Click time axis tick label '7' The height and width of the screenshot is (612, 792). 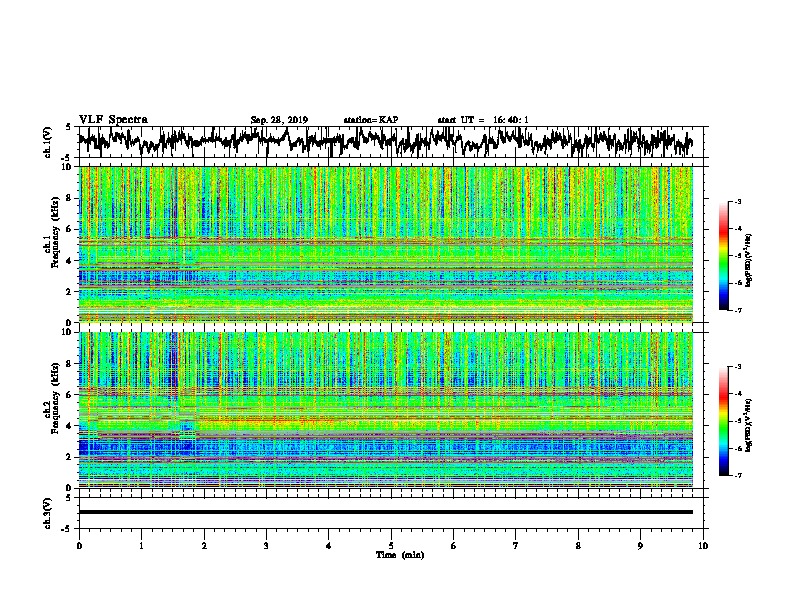(516, 546)
